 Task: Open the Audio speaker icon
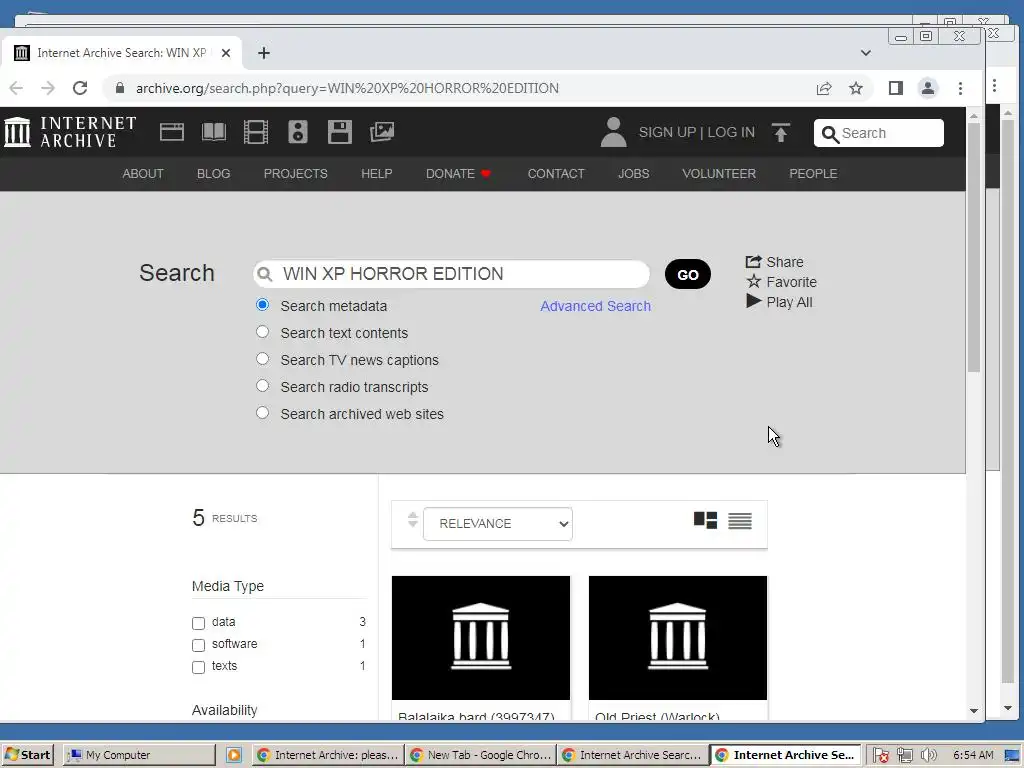coord(298,132)
